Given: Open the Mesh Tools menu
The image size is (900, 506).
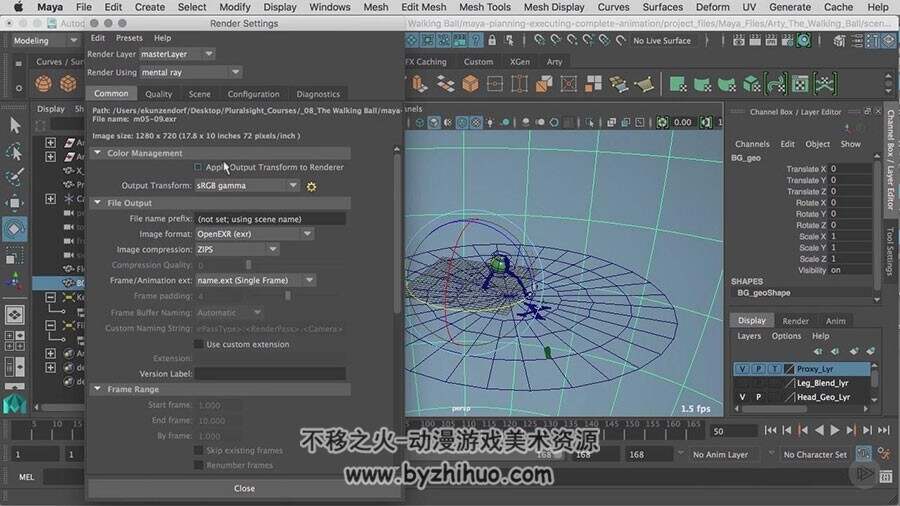Looking at the screenshot, I should tap(484, 7).
